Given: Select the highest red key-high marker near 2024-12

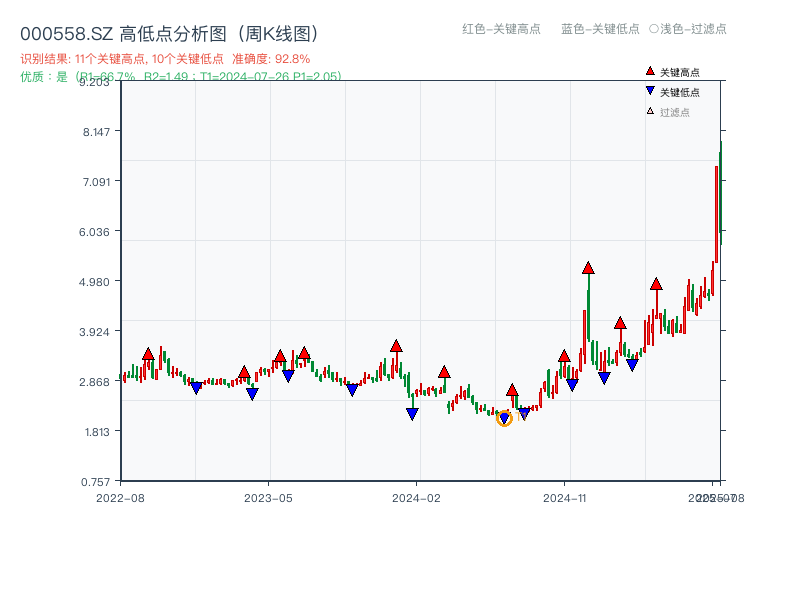Looking at the screenshot, I should [x=588, y=268].
